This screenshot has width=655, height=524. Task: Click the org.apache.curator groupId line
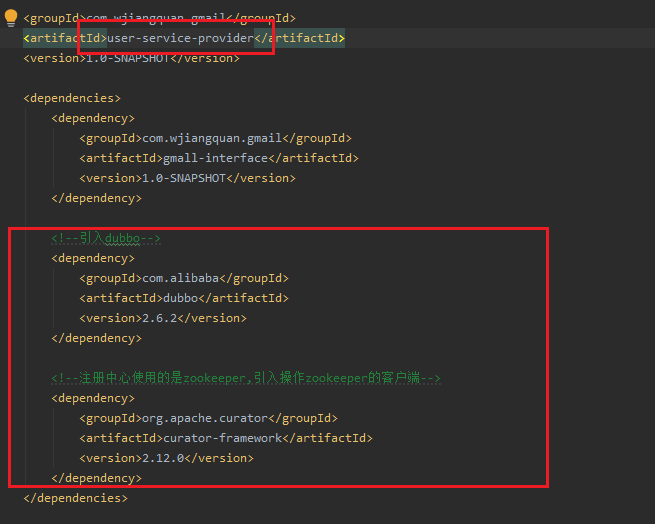click(208, 418)
